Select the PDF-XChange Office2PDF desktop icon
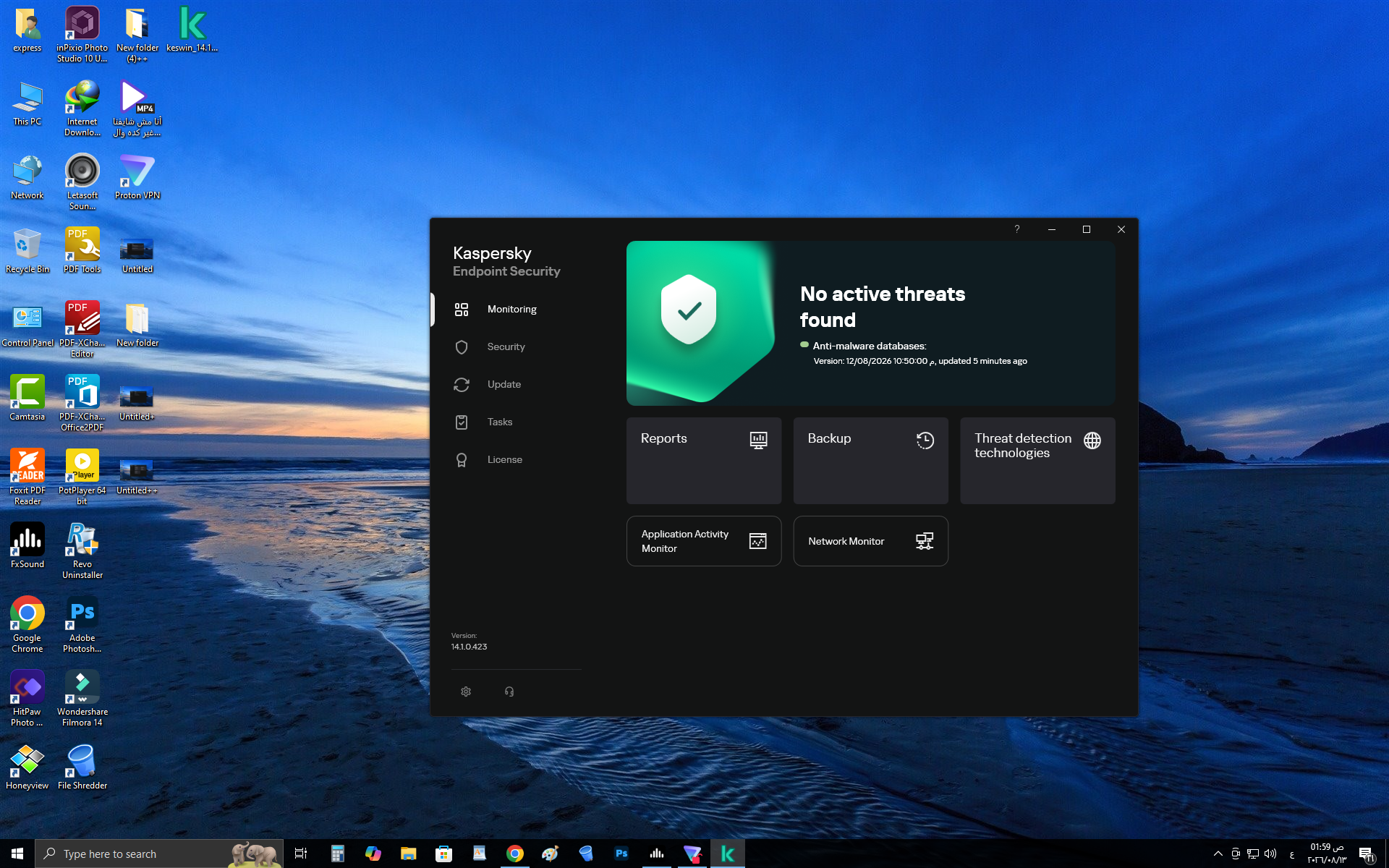Image resolution: width=1389 pixels, height=868 pixels. 82,403
